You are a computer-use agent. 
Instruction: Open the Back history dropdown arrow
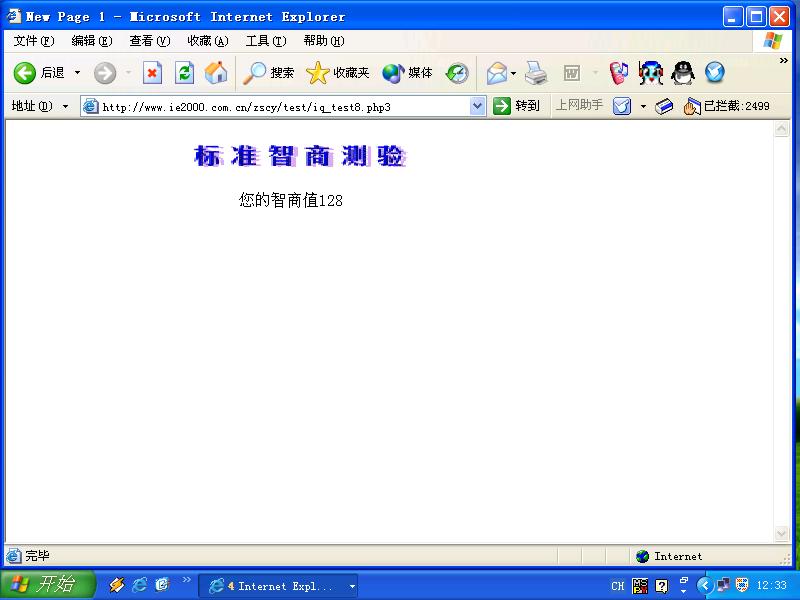click(x=77, y=73)
